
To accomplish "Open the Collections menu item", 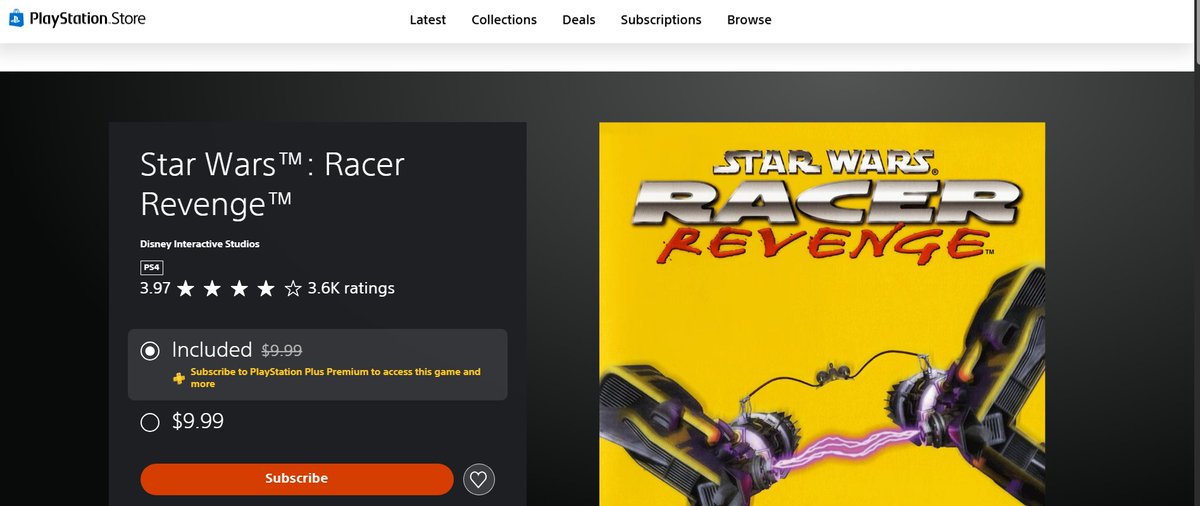I will point(504,20).
